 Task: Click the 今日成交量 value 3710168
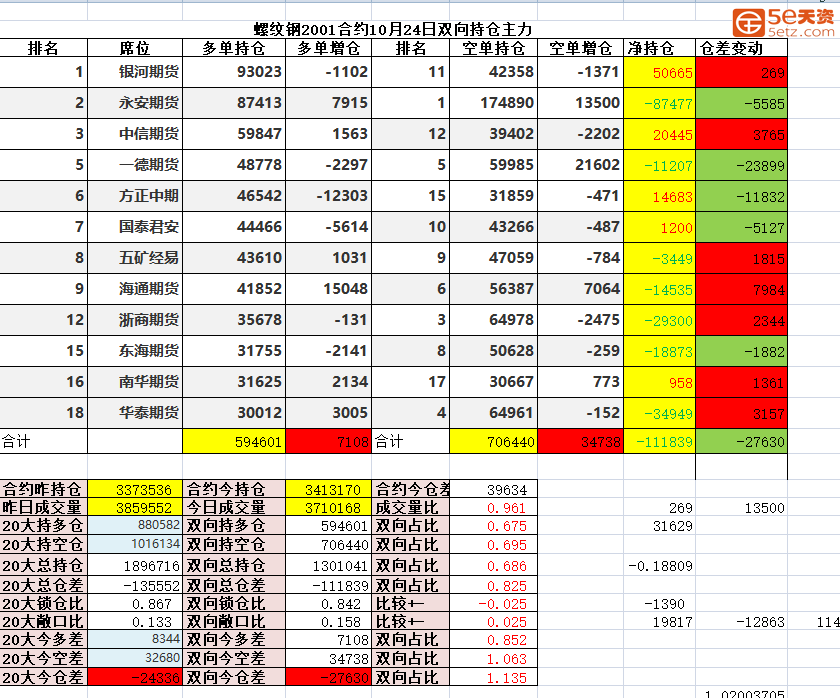pos(328,507)
